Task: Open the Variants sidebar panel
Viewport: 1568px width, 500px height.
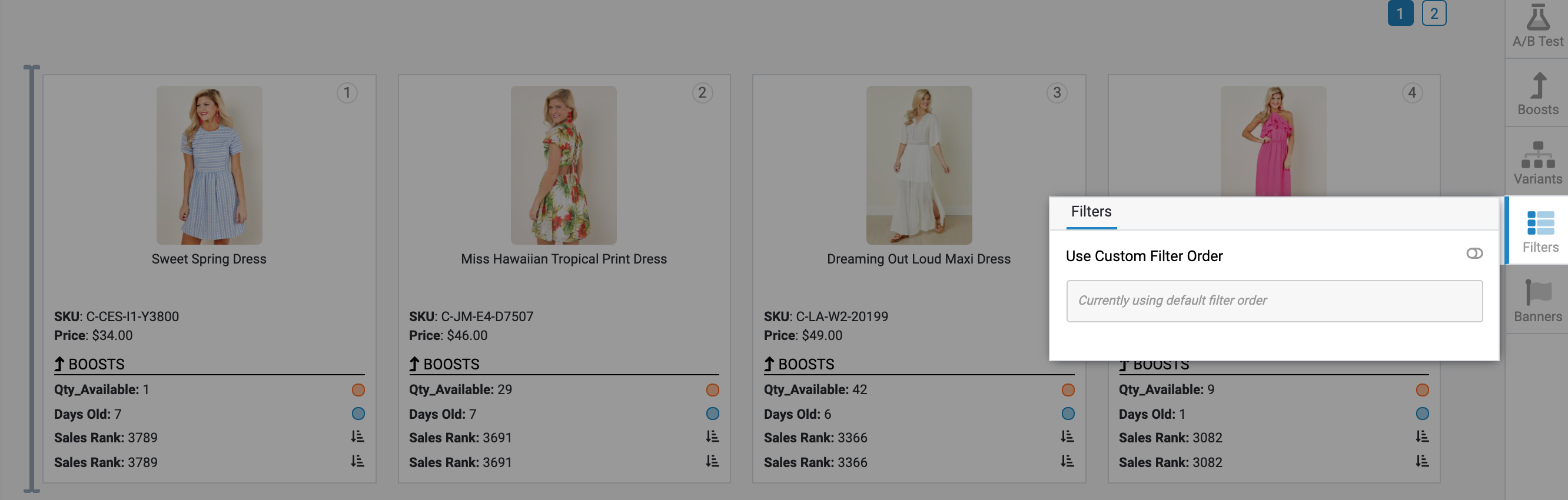Action: coord(1537,162)
